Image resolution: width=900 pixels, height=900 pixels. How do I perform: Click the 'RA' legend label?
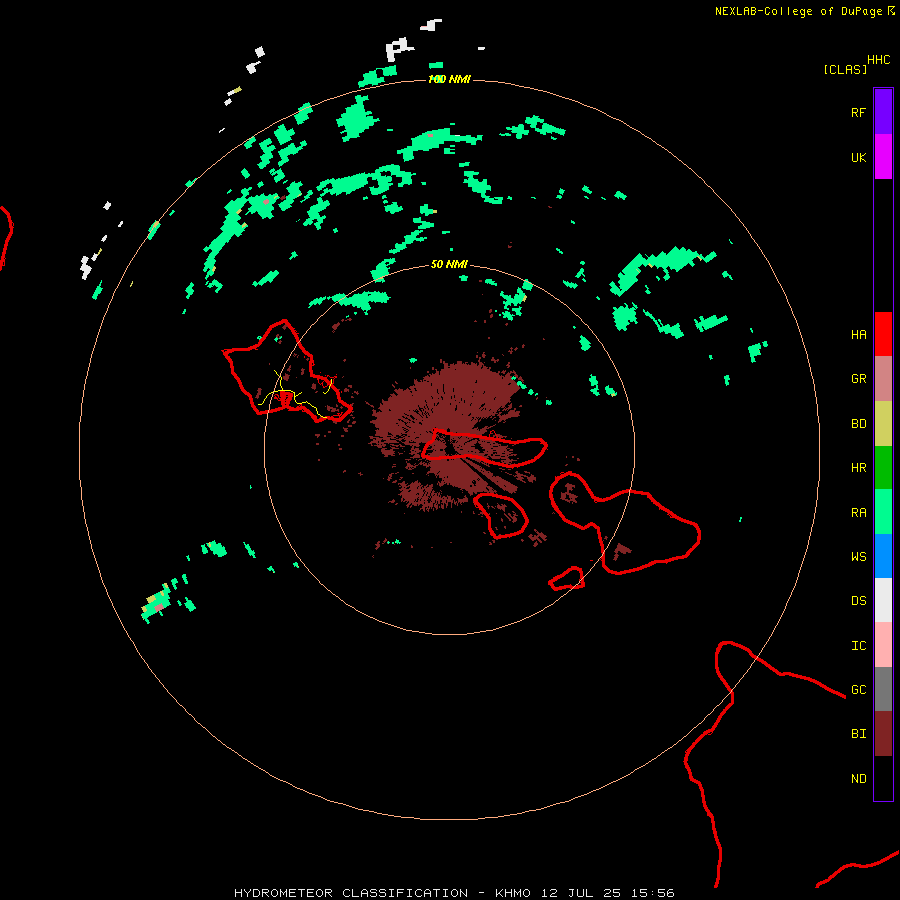tap(858, 513)
